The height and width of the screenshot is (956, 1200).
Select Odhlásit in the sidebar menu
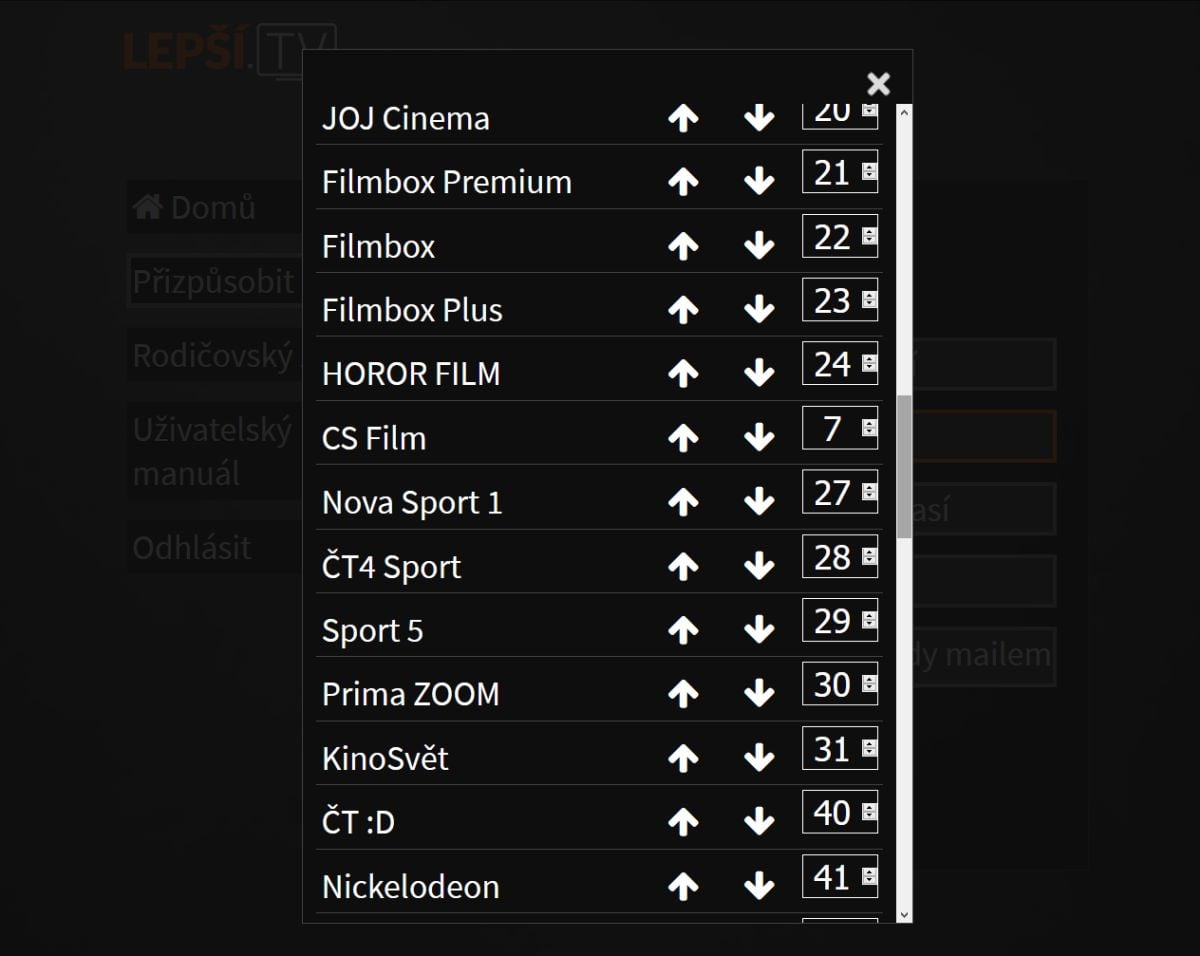coord(192,548)
